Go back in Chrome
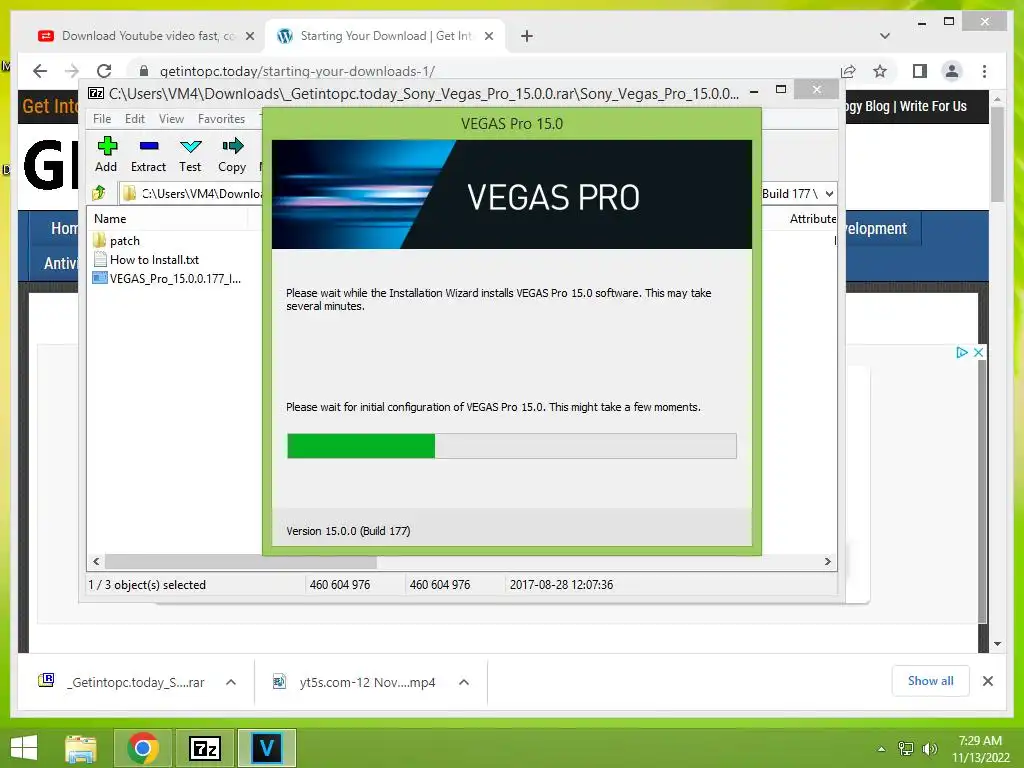The image size is (1024, 768). [x=40, y=71]
